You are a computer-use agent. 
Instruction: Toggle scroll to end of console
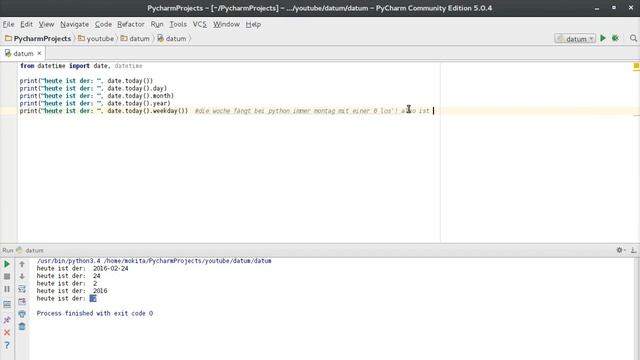tap(22, 302)
